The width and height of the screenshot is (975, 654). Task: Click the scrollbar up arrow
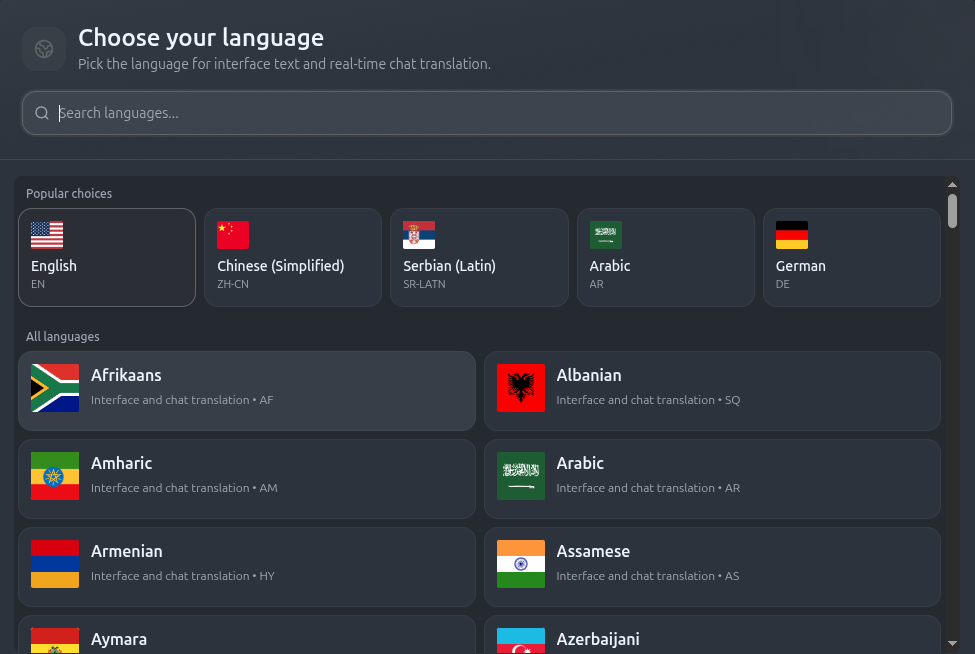click(x=952, y=185)
